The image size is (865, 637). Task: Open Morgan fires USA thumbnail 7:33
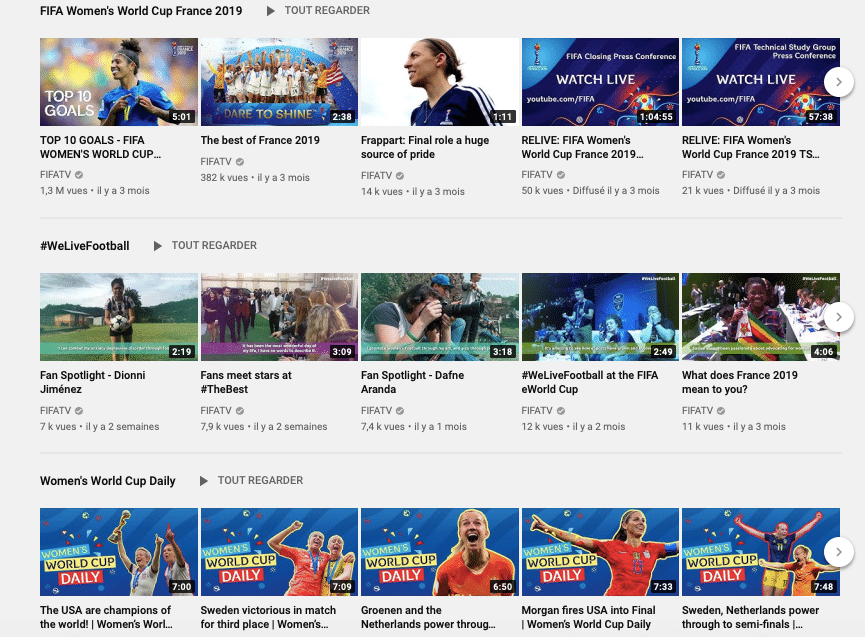tap(600, 552)
